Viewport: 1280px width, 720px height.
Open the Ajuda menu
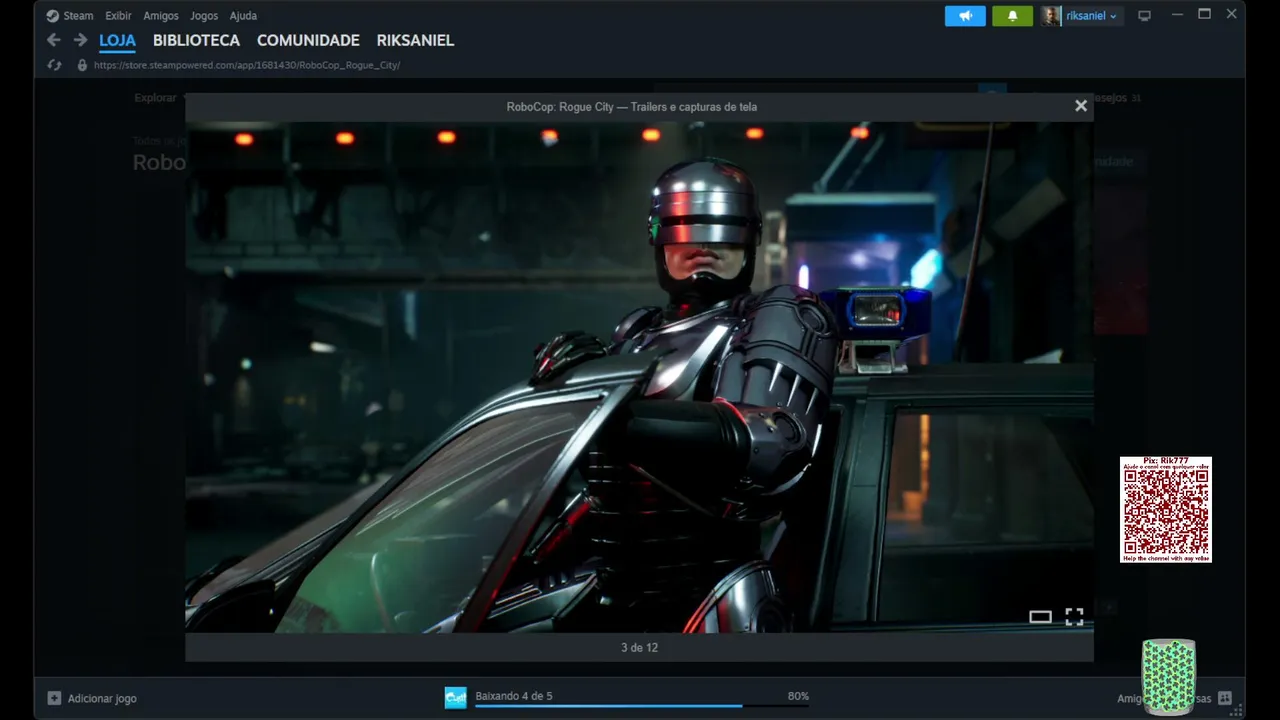click(x=243, y=16)
